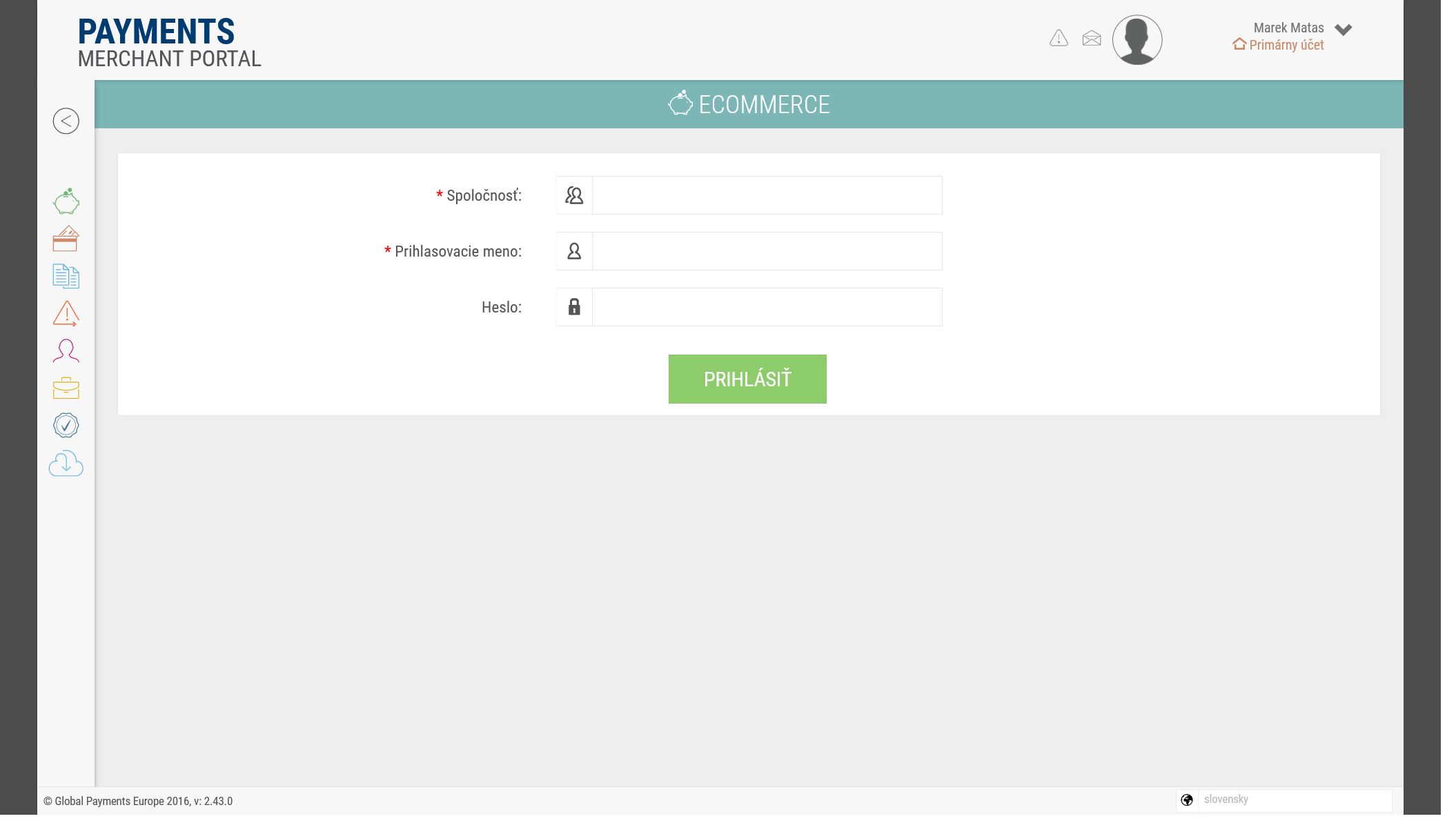Open the messages envelope icon in header
Image resolution: width=1456 pixels, height=823 pixels.
point(1092,39)
